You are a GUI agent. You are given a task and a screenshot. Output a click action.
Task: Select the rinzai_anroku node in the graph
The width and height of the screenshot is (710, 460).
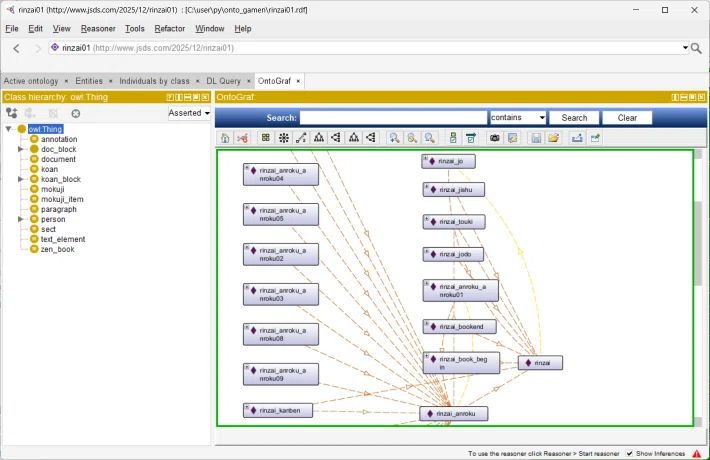pos(454,414)
